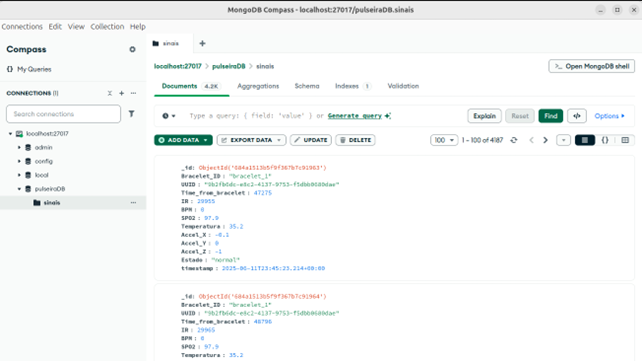Focus the Search connections field

pos(63,114)
